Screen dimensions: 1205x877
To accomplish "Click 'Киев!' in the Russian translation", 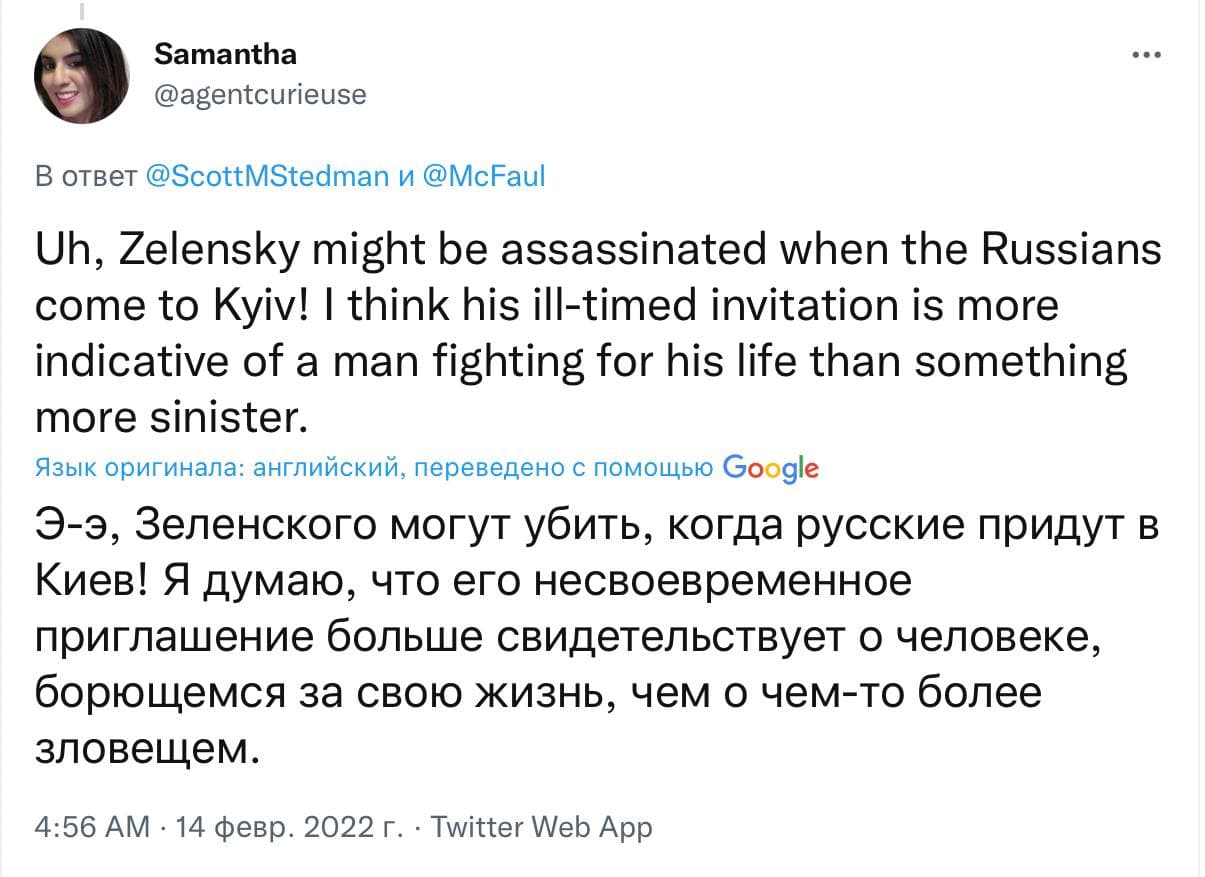I will coord(93,579).
